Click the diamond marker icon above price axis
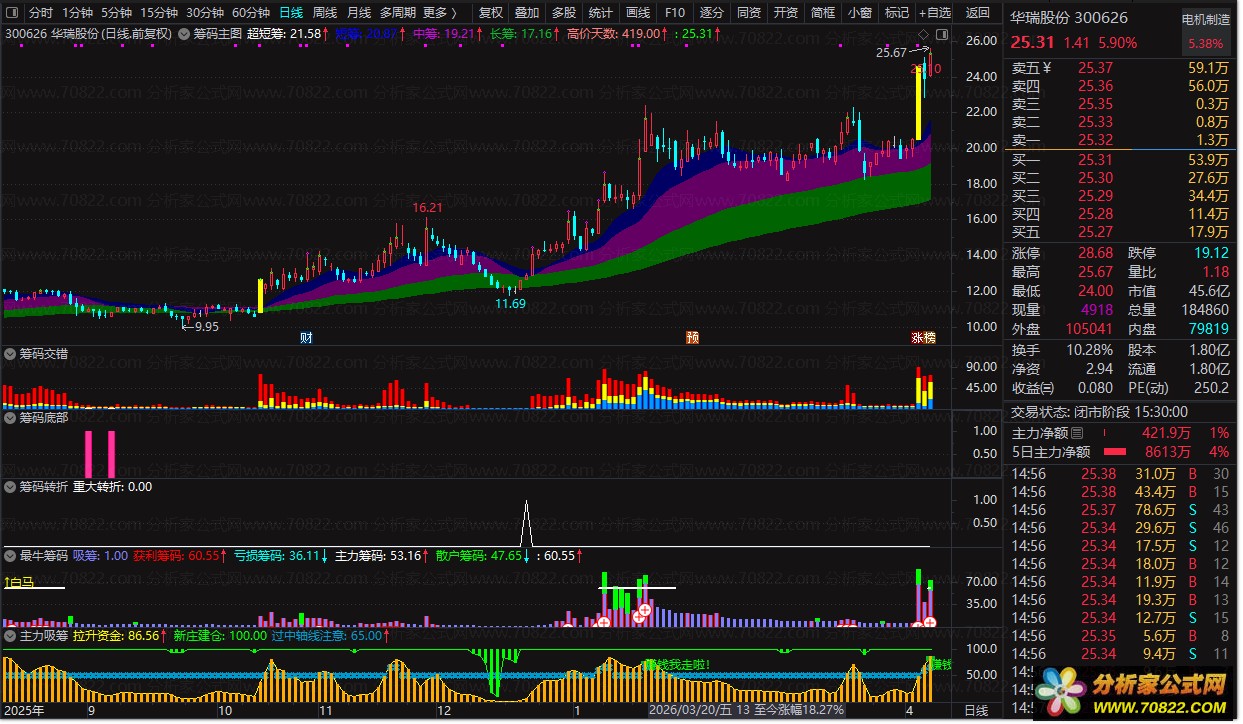Image resolution: width=1243 pixels, height=724 pixels. (923, 34)
